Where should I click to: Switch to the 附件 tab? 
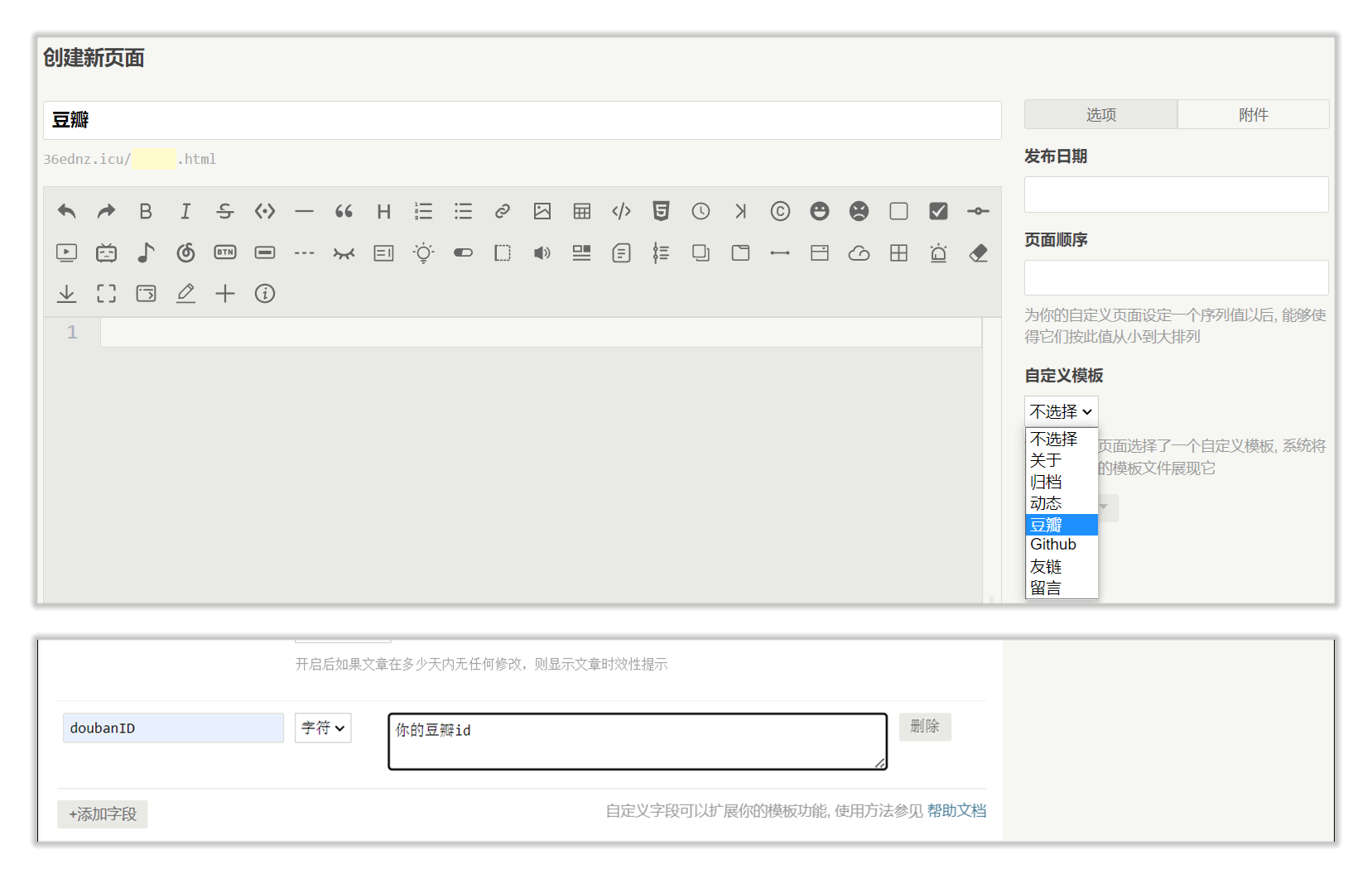coord(1253,115)
